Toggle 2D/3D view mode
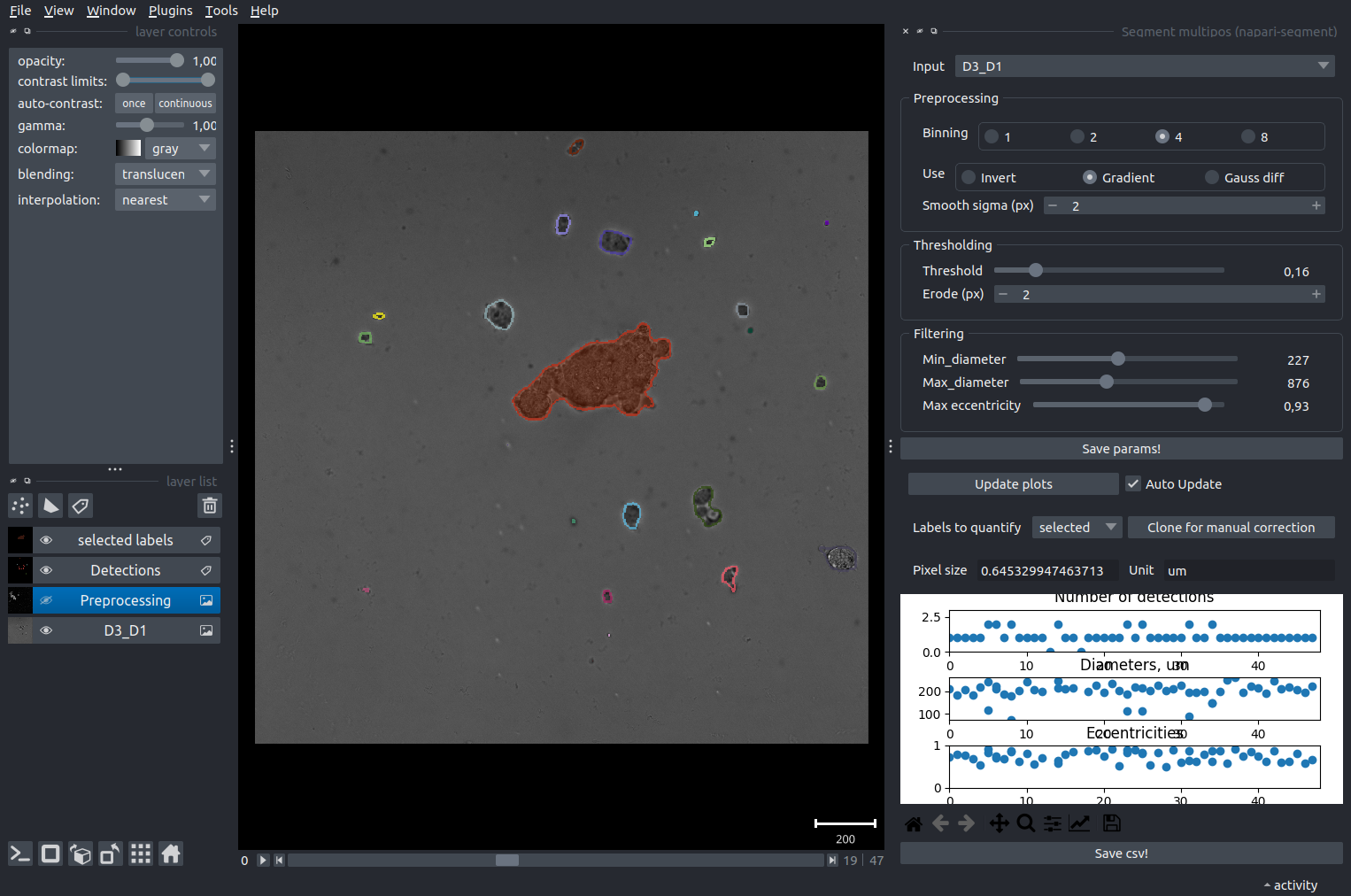This screenshot has height=896, width=1351. pyautogui.click(x=50, y=854)
